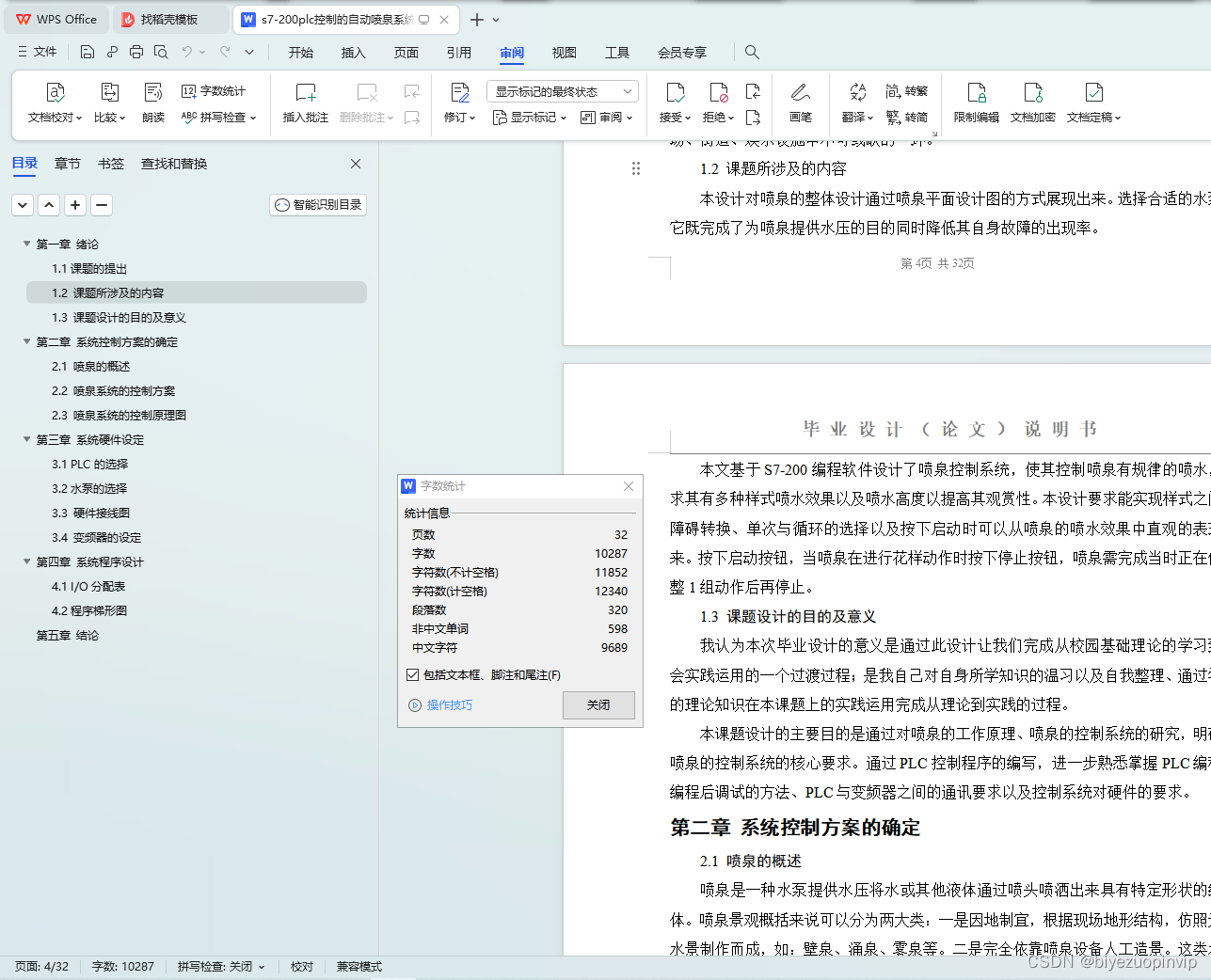
Task: Collapse 第二章 系统控制方案的确定 in outline
Action: 26,341
